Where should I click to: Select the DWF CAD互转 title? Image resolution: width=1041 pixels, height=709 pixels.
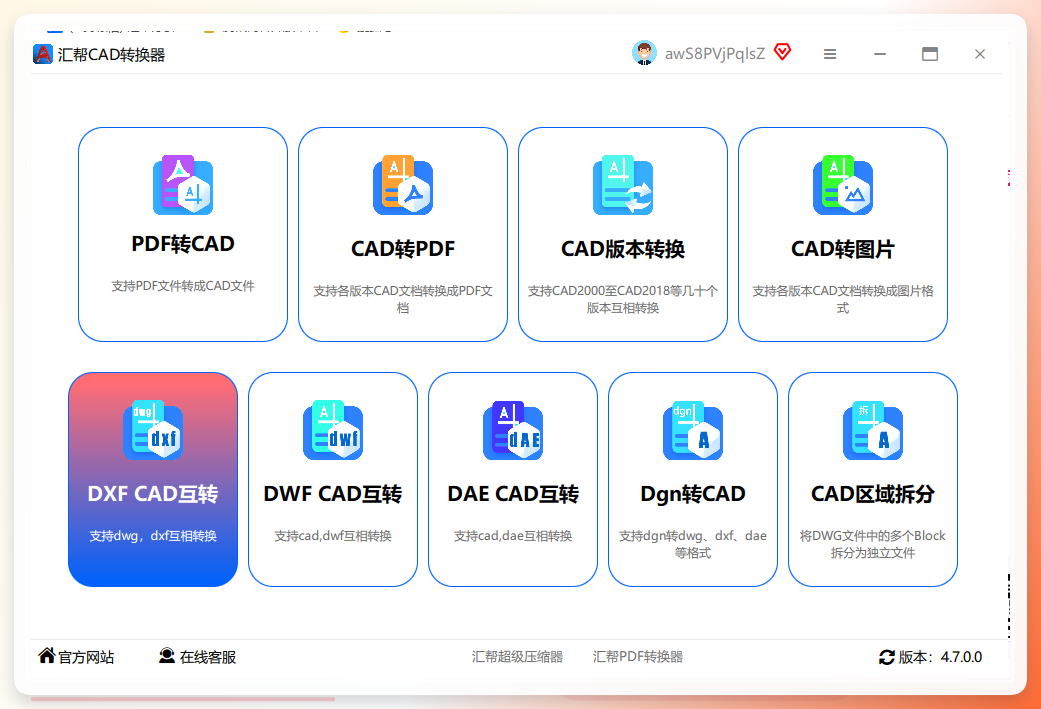(x=333, y=494)
